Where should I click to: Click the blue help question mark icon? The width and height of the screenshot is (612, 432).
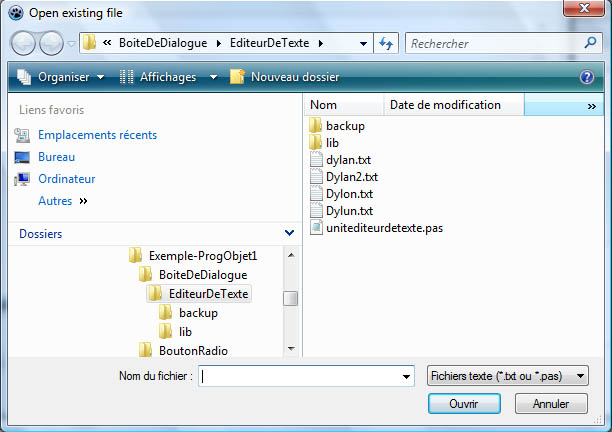pos(587,77)
